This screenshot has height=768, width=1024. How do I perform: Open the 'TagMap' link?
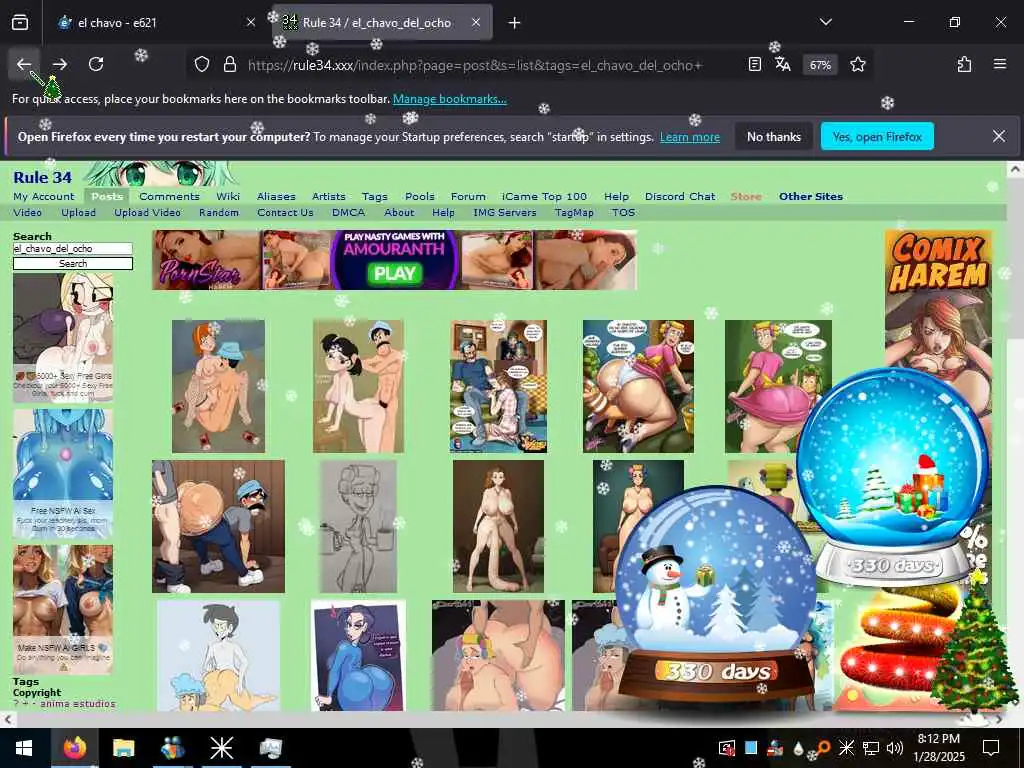pyautogui.click(x=574, y=213)
